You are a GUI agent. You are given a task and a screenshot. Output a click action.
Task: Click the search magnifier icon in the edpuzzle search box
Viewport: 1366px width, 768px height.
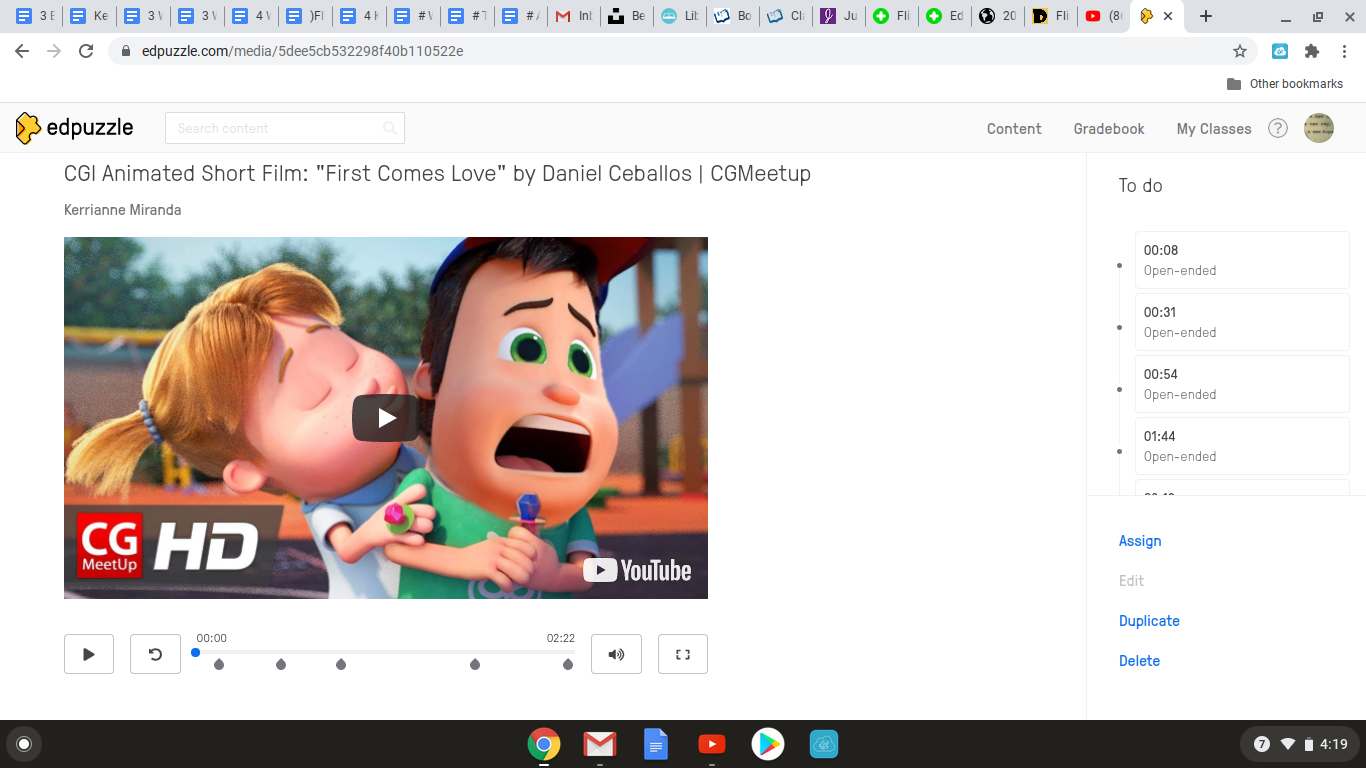(390, 128)
